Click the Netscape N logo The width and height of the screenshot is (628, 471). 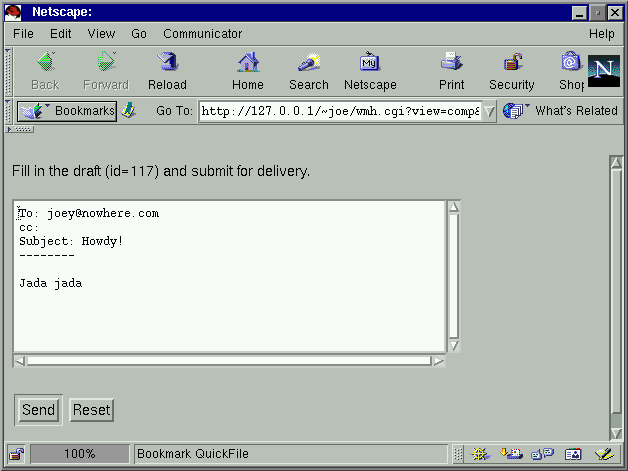pos(603,70)
